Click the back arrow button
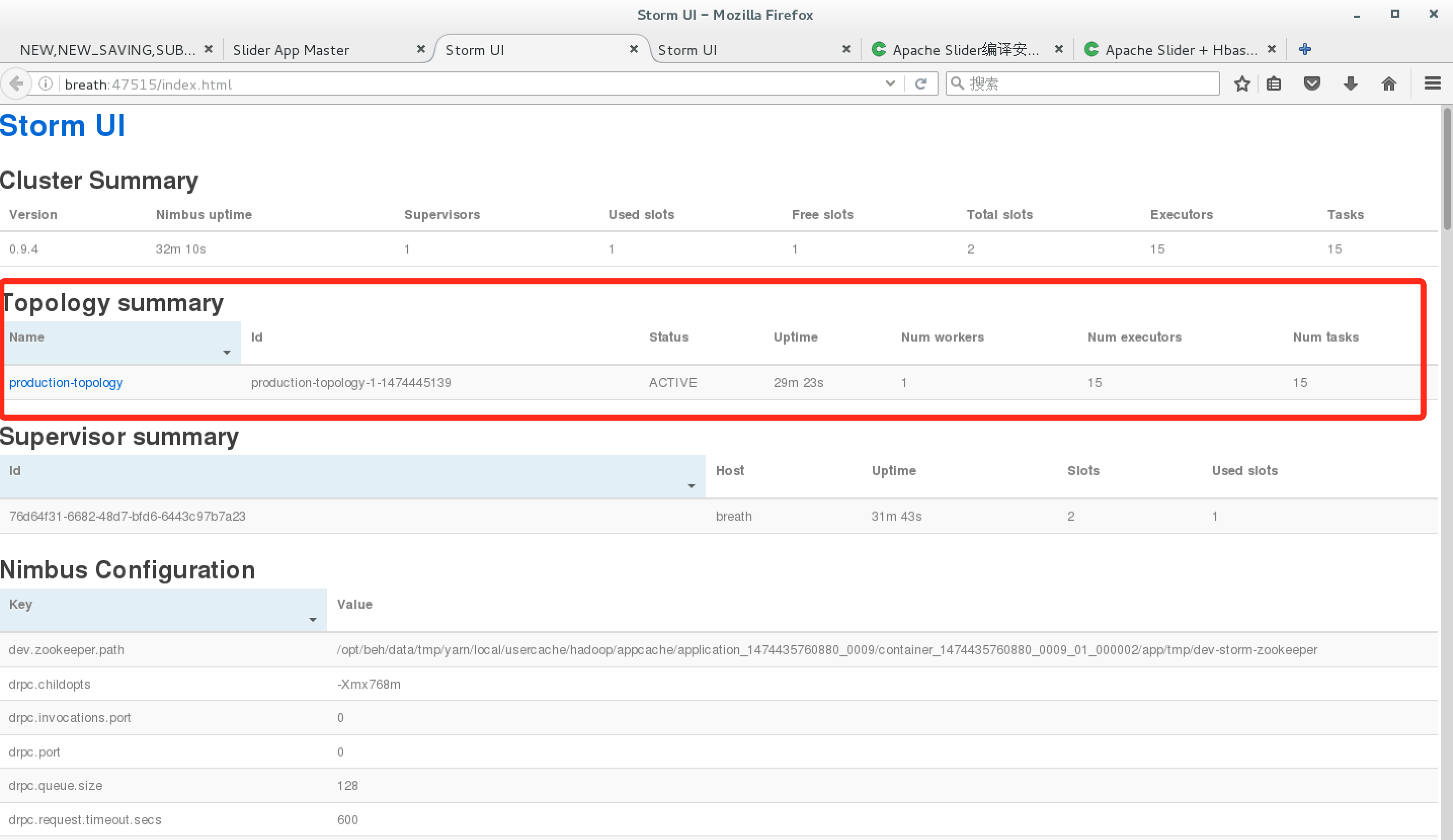Screen dimensions: 1453x840 [17, 84]
